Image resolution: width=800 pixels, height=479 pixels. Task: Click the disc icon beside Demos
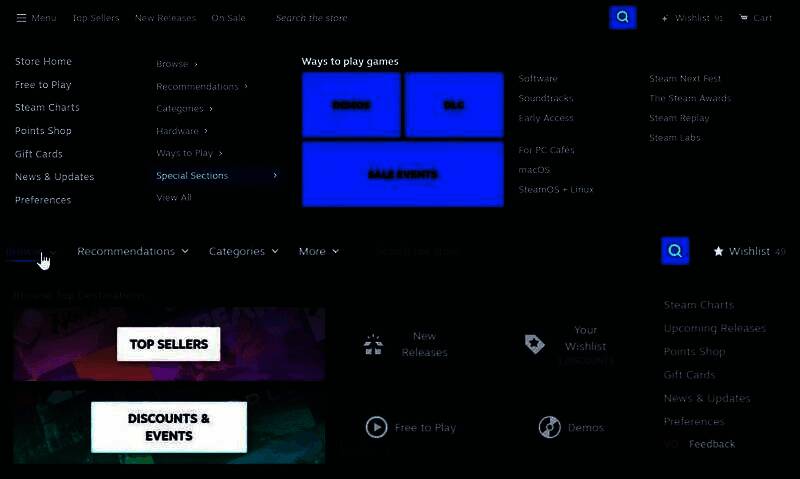pyautogui.click(x=549, y=427)
